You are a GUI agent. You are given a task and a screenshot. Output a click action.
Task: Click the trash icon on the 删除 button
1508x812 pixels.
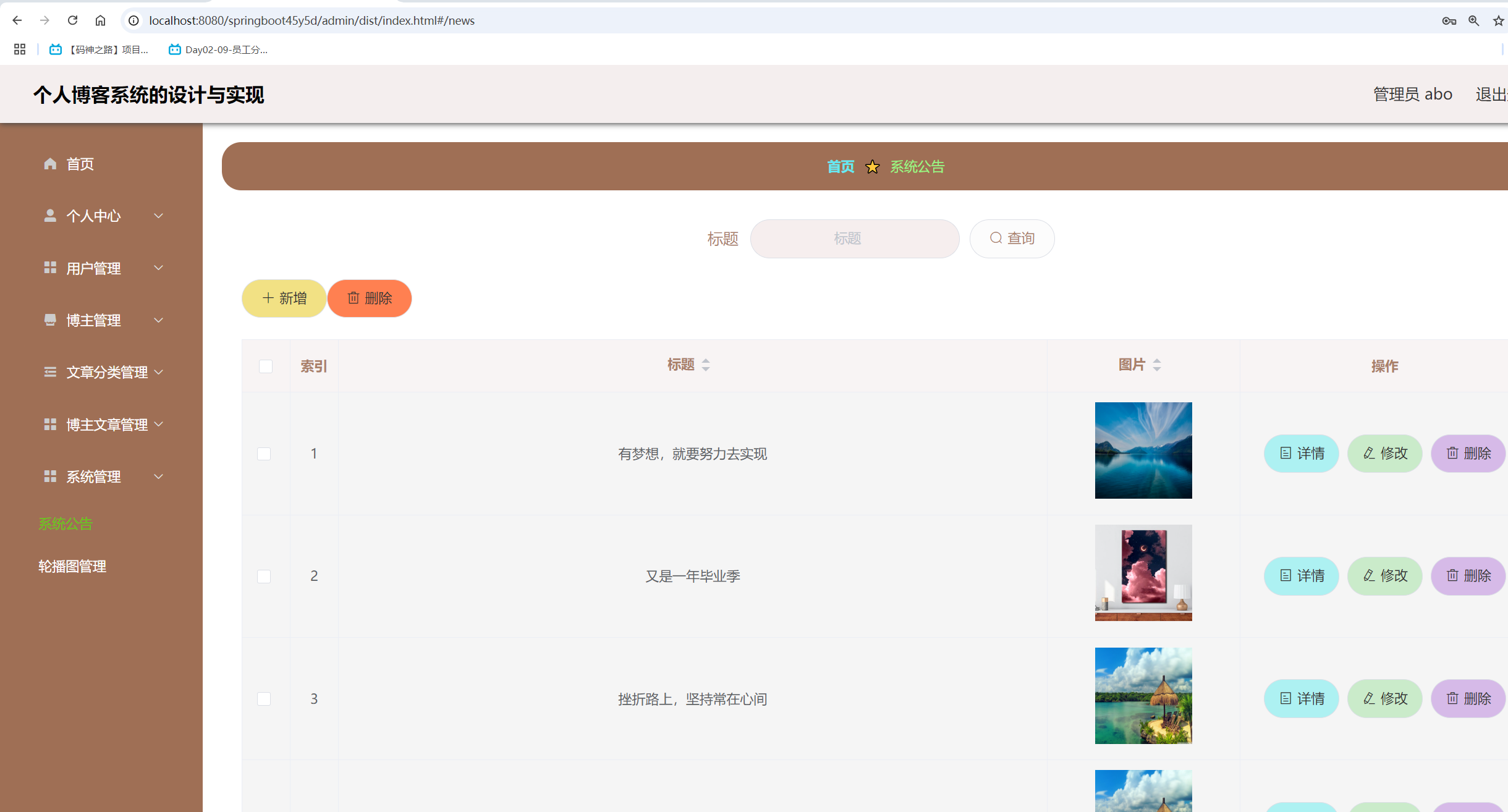pyautogui.click(x=354, y=298)
